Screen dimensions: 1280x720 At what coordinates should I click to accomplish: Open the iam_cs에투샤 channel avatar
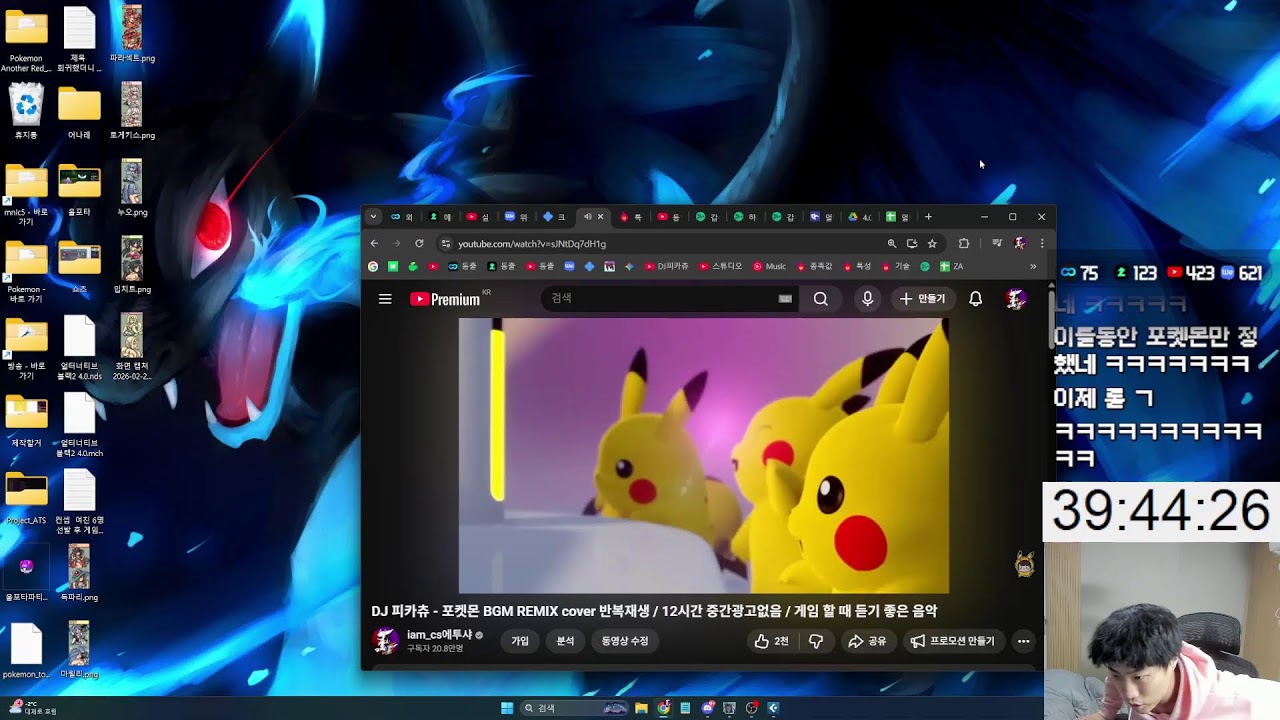385,640
